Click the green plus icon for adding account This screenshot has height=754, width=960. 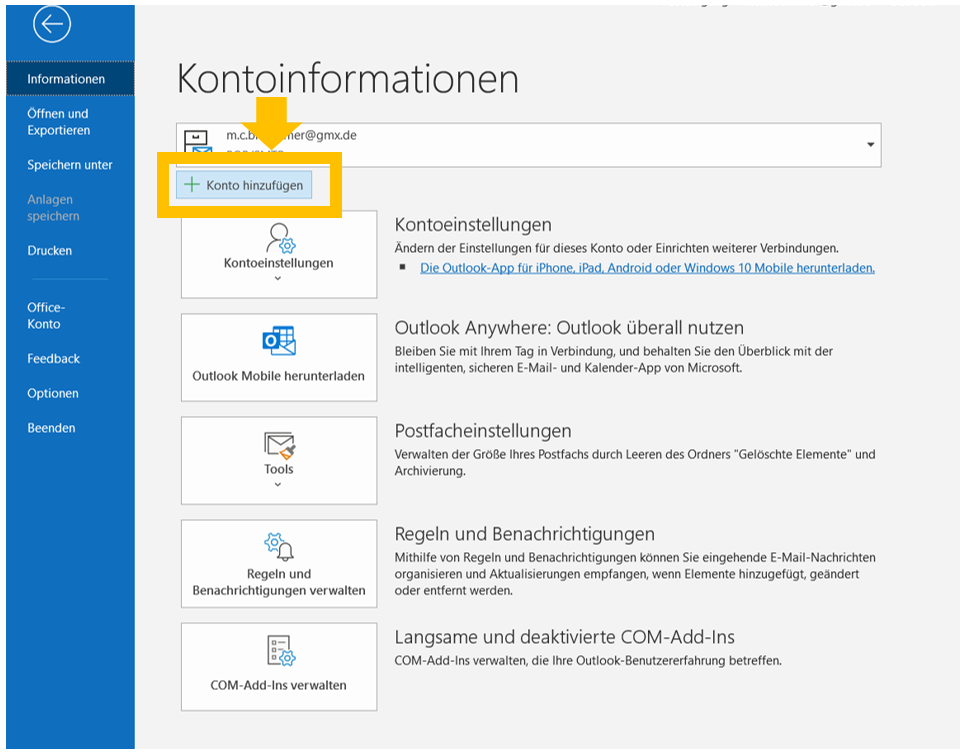[x=192, y=184]
